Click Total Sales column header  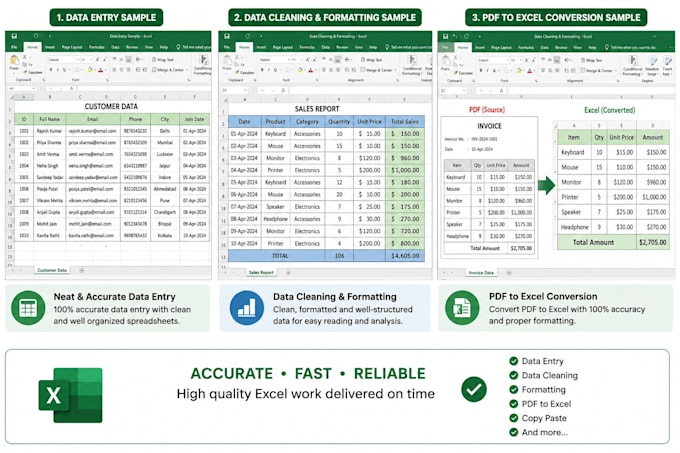[x=405, y=122]
